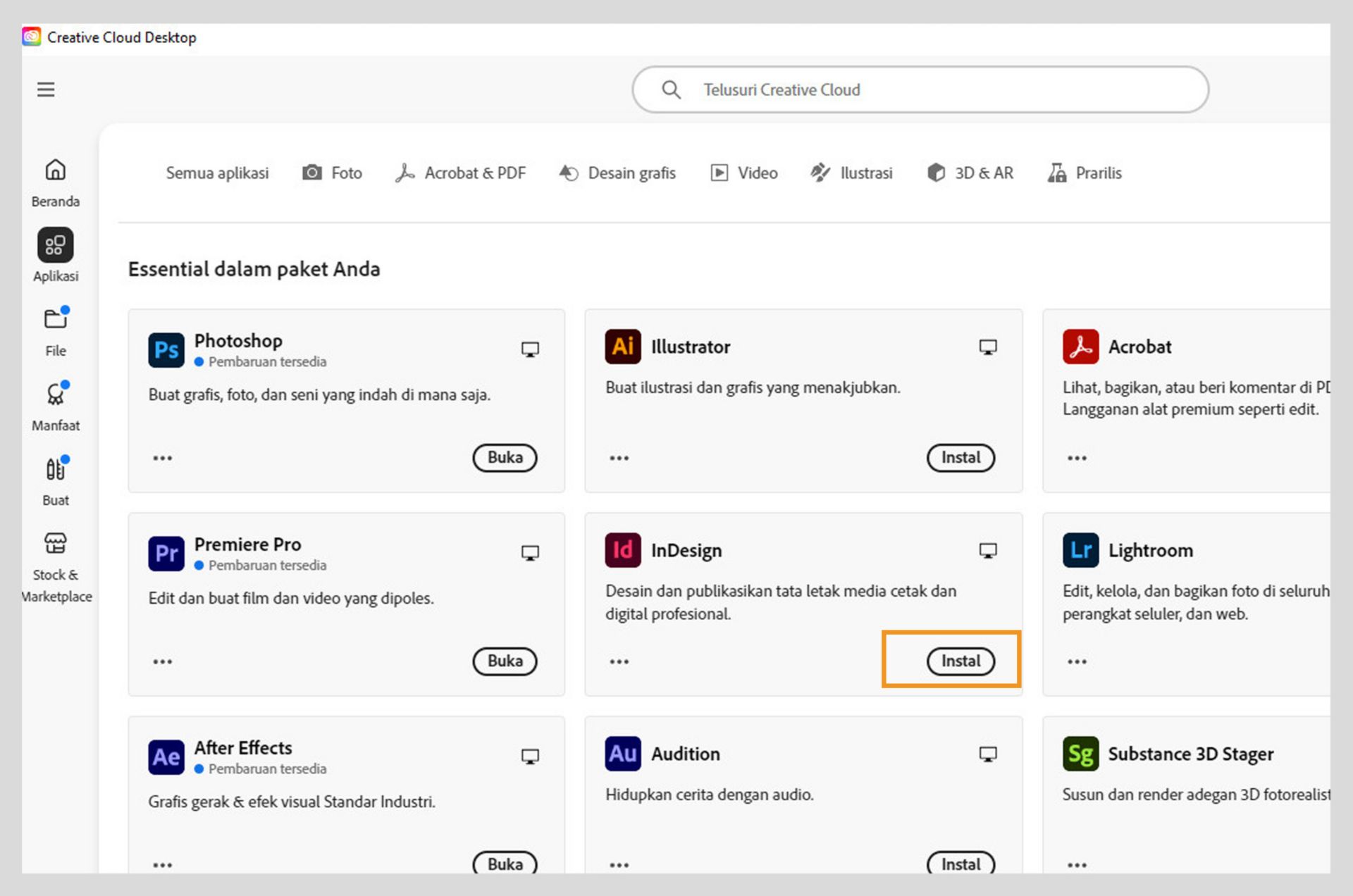Click the Telusuri Creative Cloud search field
The image size is (1353, 896).
(x=920, y=89)
